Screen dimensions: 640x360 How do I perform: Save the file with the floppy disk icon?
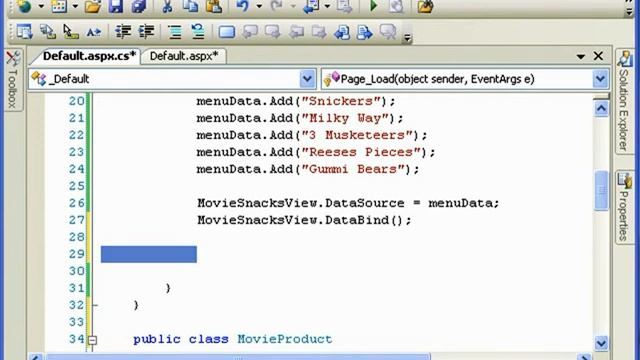[x=116, y=6]
